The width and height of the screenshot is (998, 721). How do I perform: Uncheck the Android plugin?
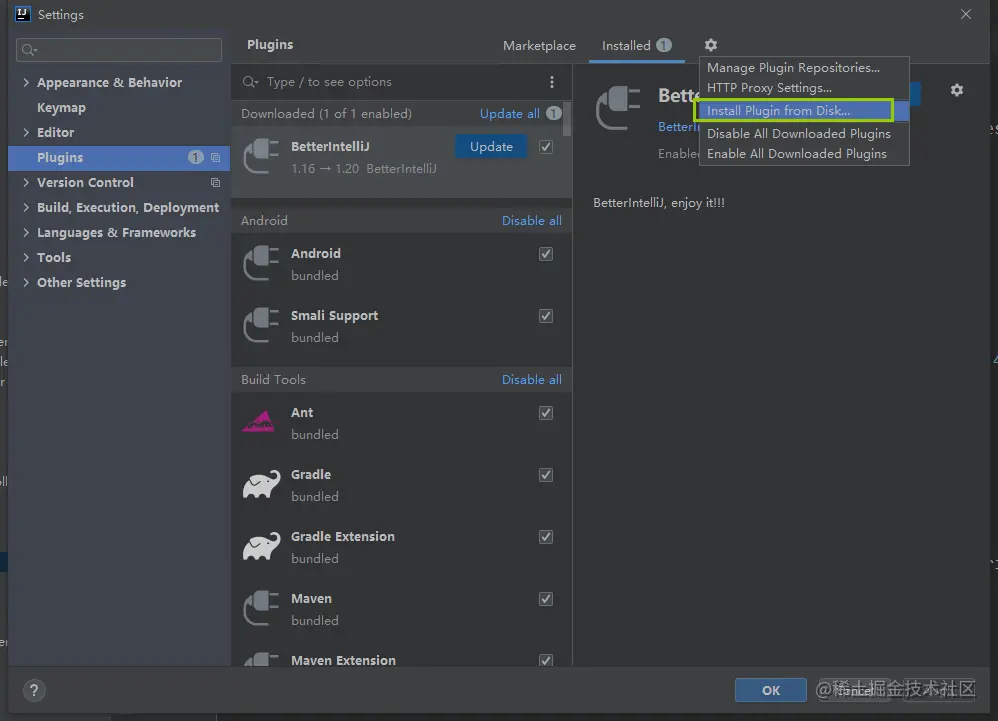point(546,254)
